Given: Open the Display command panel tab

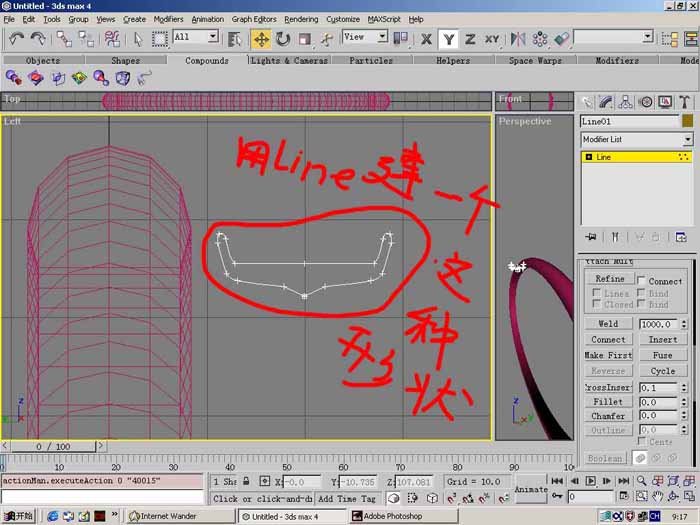Looking at the screenshot, I should [x=665, y=102].
